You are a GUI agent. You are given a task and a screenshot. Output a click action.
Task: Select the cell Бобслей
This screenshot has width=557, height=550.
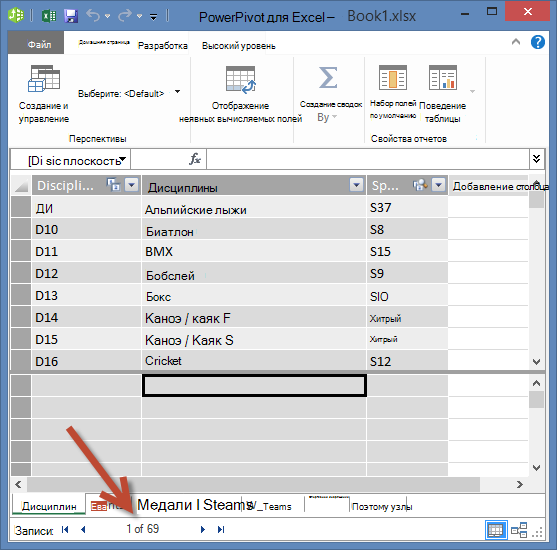pyautogui.click(x=254, y=274)
